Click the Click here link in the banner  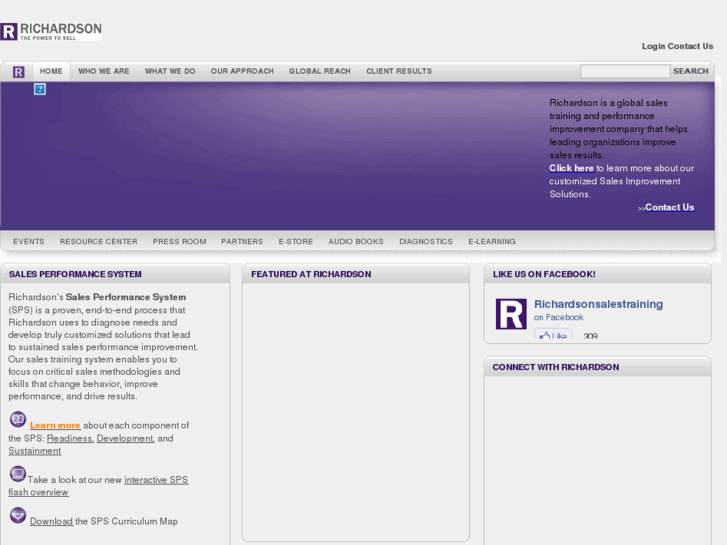pos(571,168)
